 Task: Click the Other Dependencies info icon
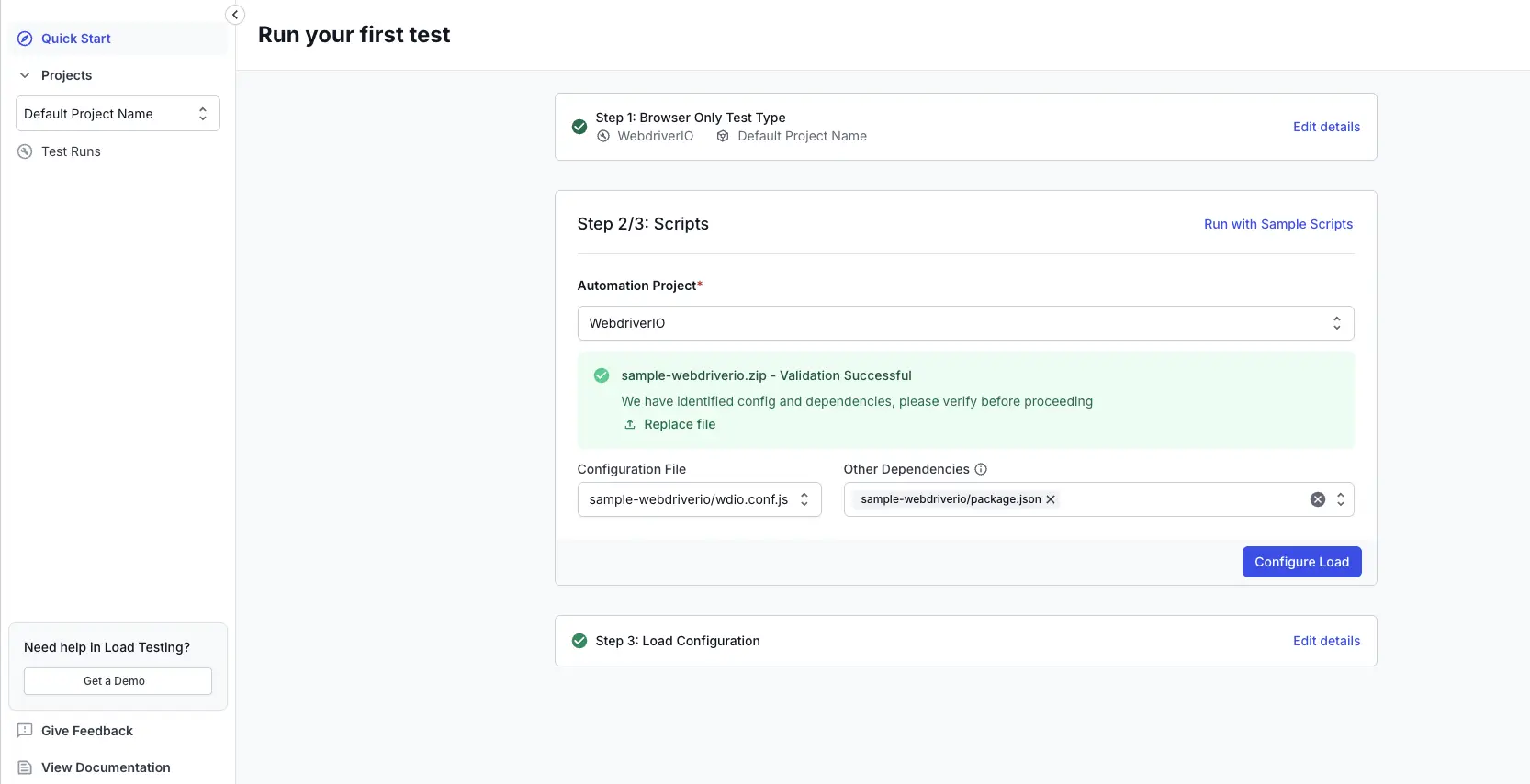click(981, 469)
